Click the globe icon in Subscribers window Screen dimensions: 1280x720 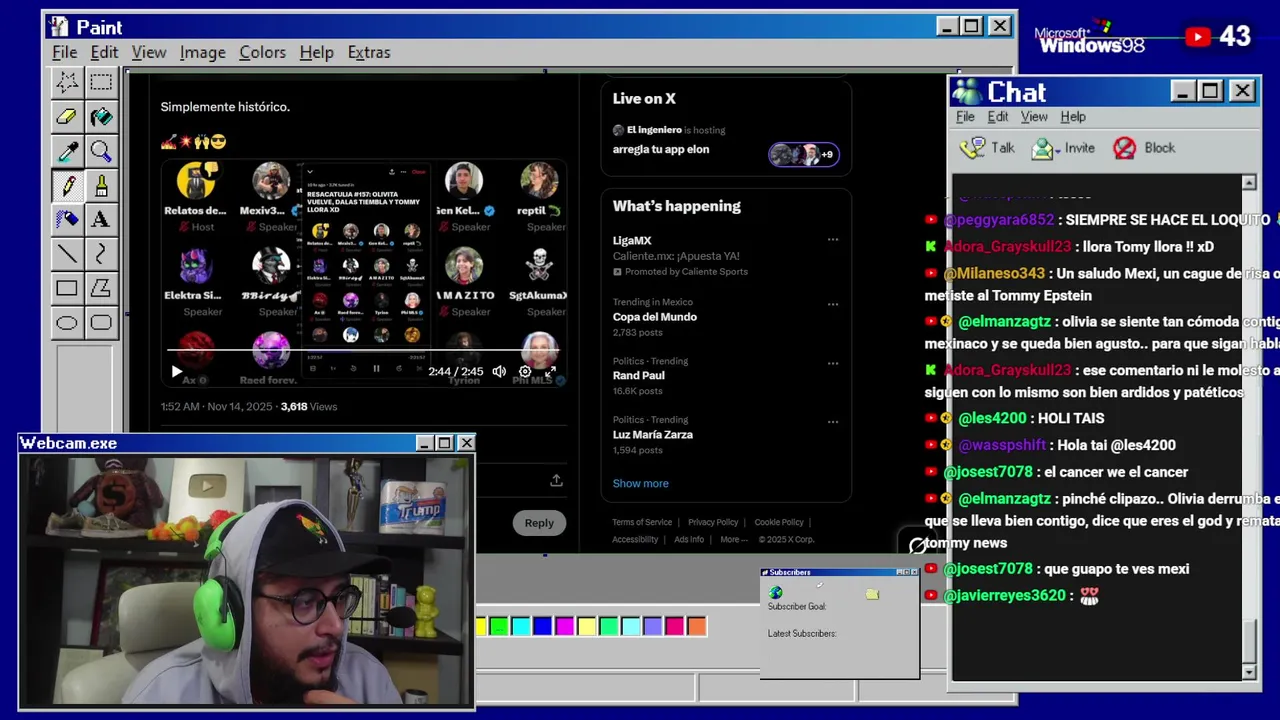(776, 593)
